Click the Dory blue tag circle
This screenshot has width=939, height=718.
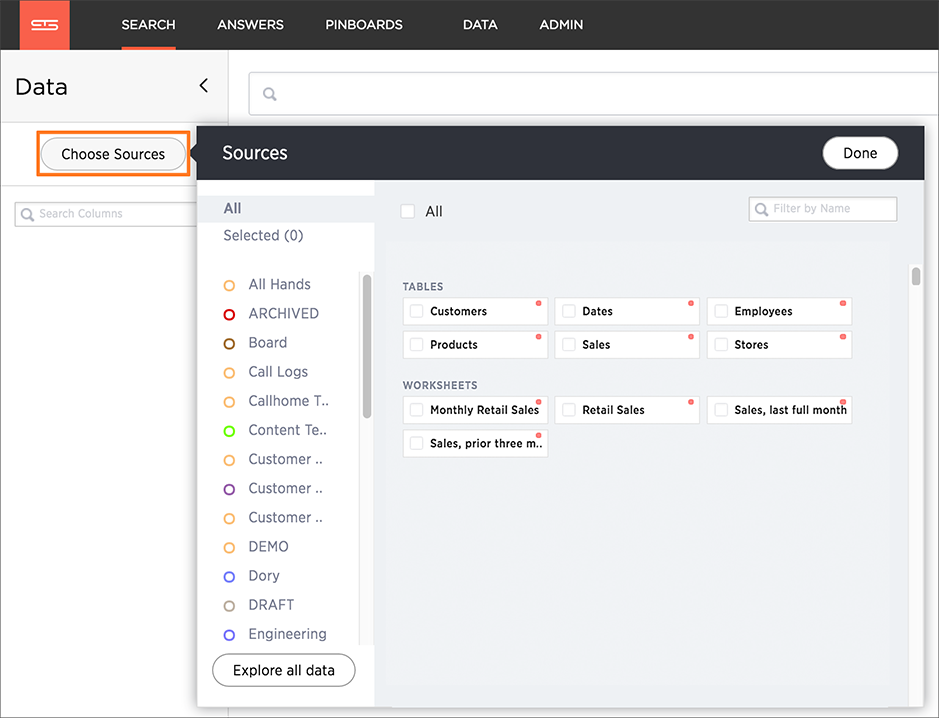[229, 577]
